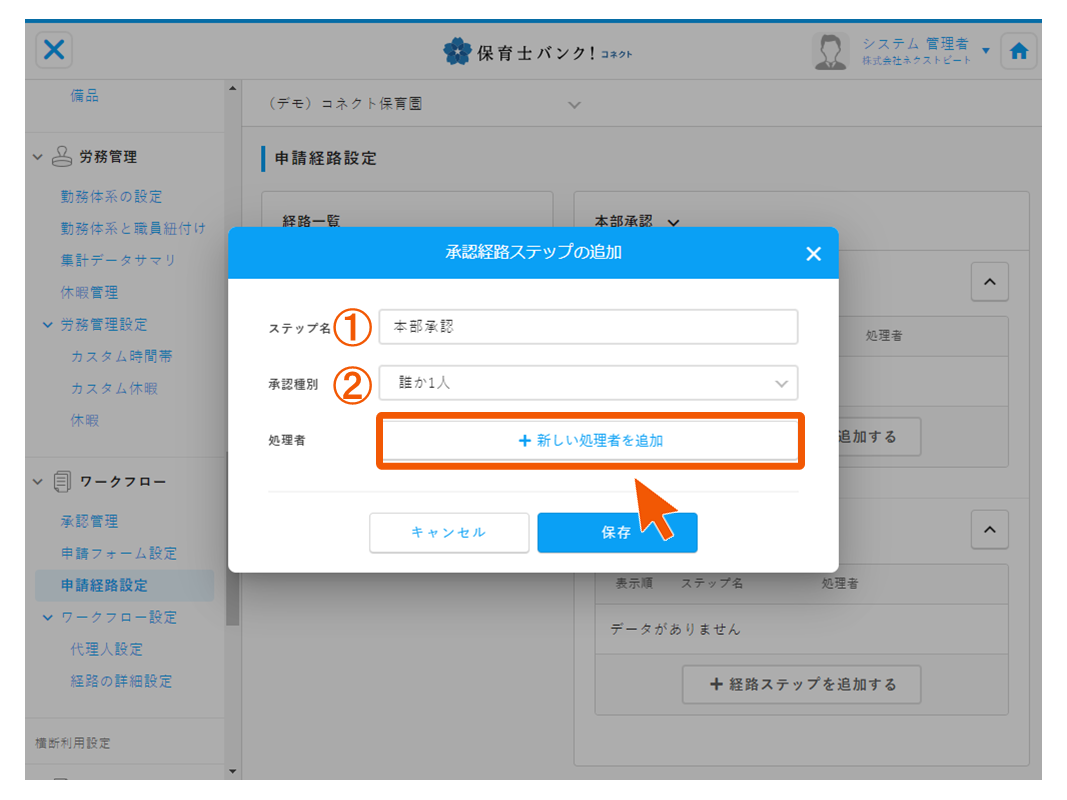Click the sidebar scroll down arrow

[233, 771]
